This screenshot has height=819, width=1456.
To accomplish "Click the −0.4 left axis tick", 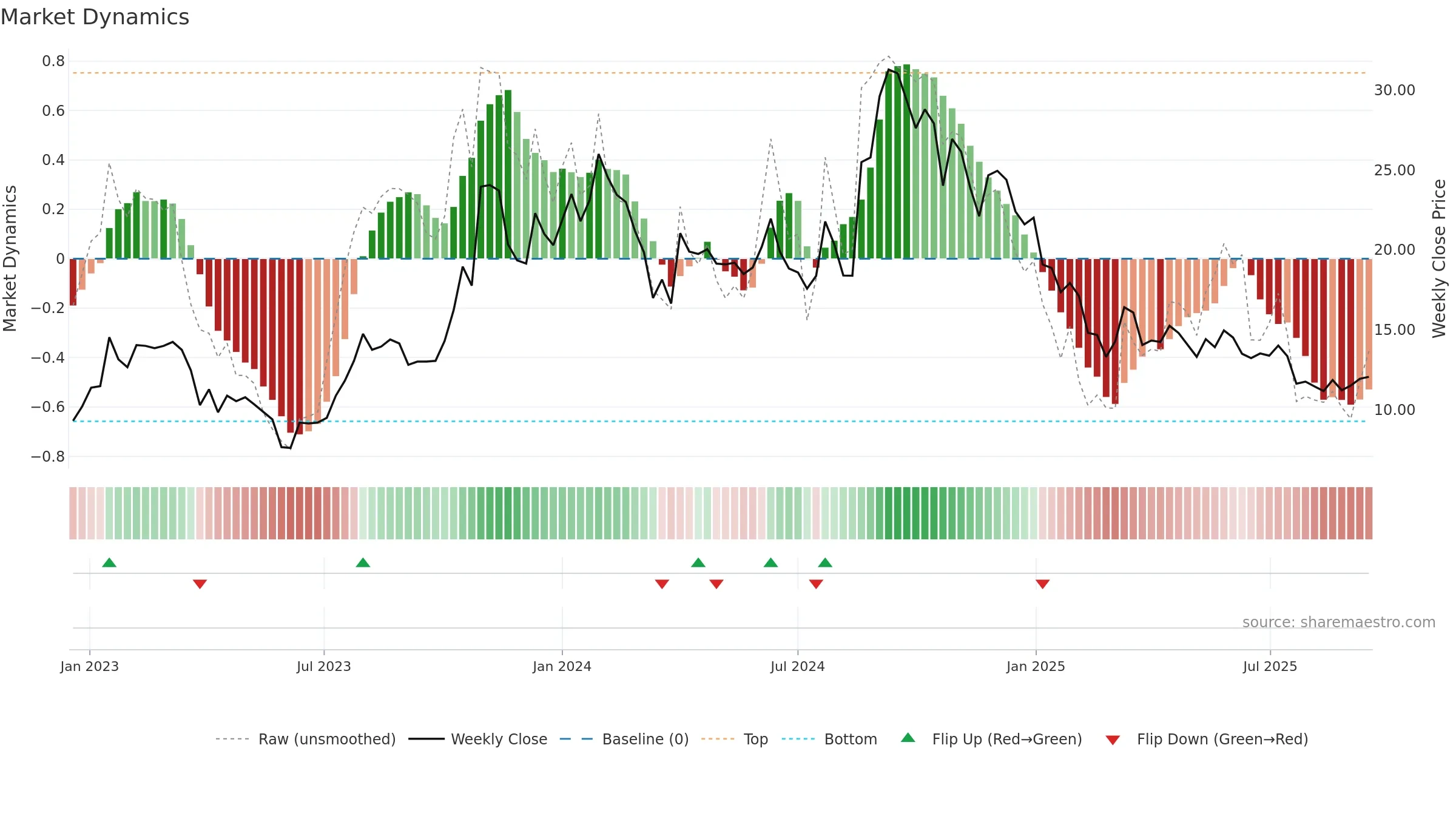I will click(48, 357).
